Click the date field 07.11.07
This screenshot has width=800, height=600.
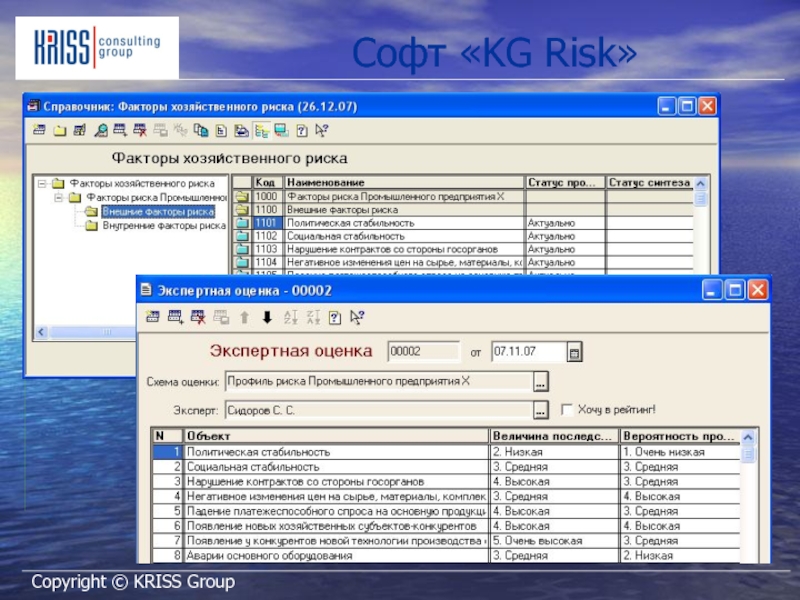[529, 352]
